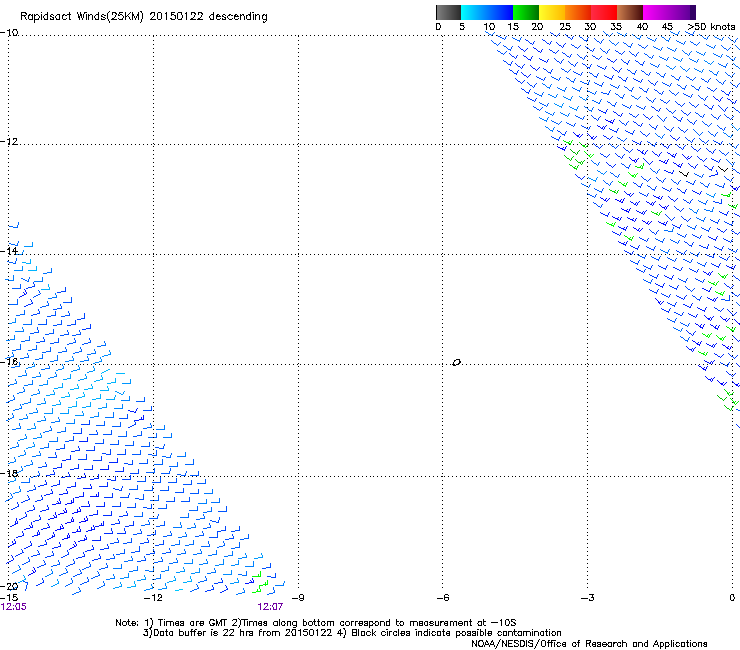Click the '-14' latitude axis label
The image size is (740, 650).
coord(9,251)
